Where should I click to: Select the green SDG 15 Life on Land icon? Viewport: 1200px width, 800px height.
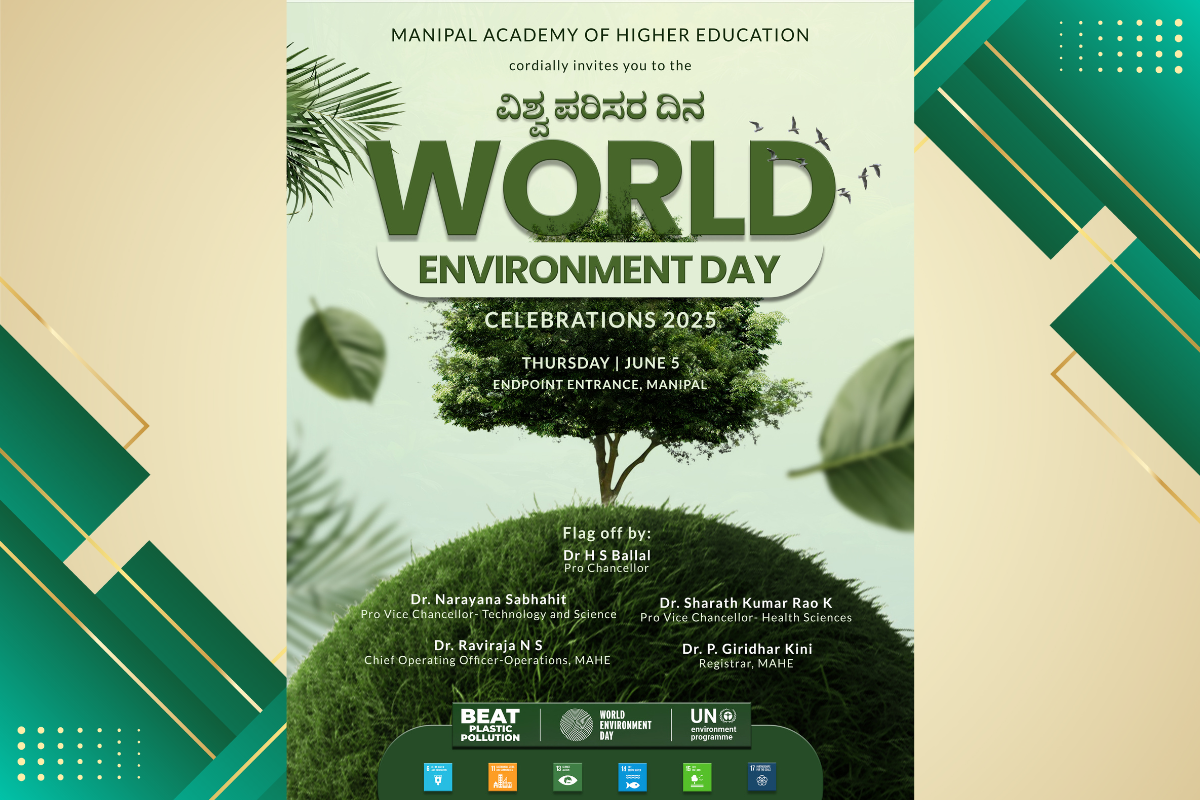click(x=697, y=776)
